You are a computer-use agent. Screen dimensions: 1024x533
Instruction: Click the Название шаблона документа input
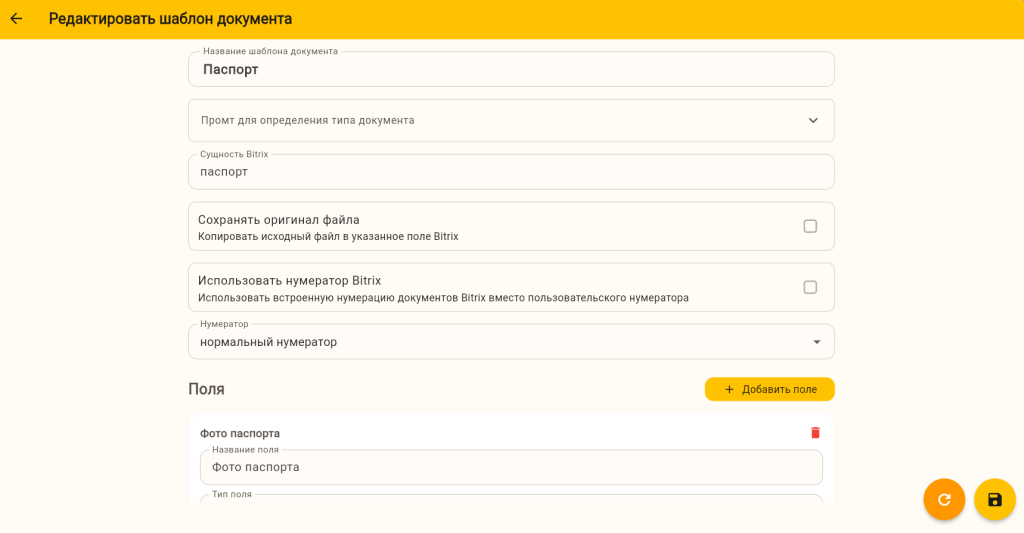[510, 70]
